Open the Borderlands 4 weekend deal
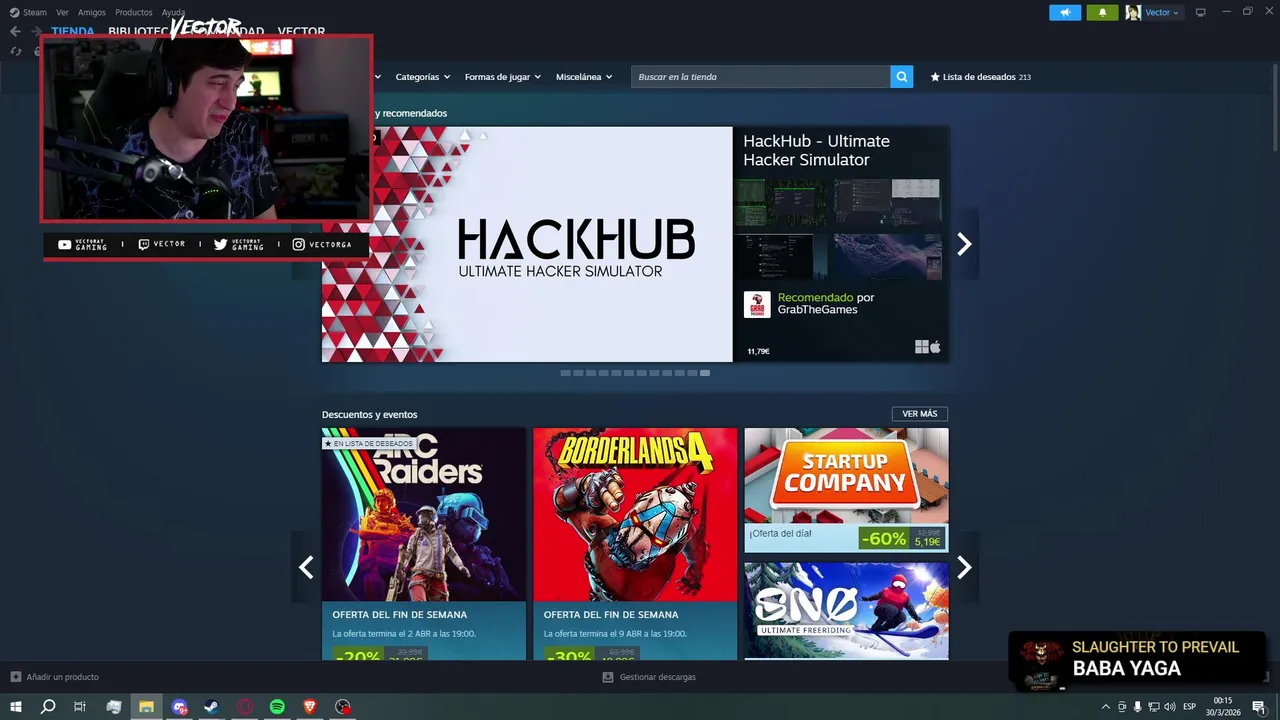 pyautogui.click(x=635, y=544)
